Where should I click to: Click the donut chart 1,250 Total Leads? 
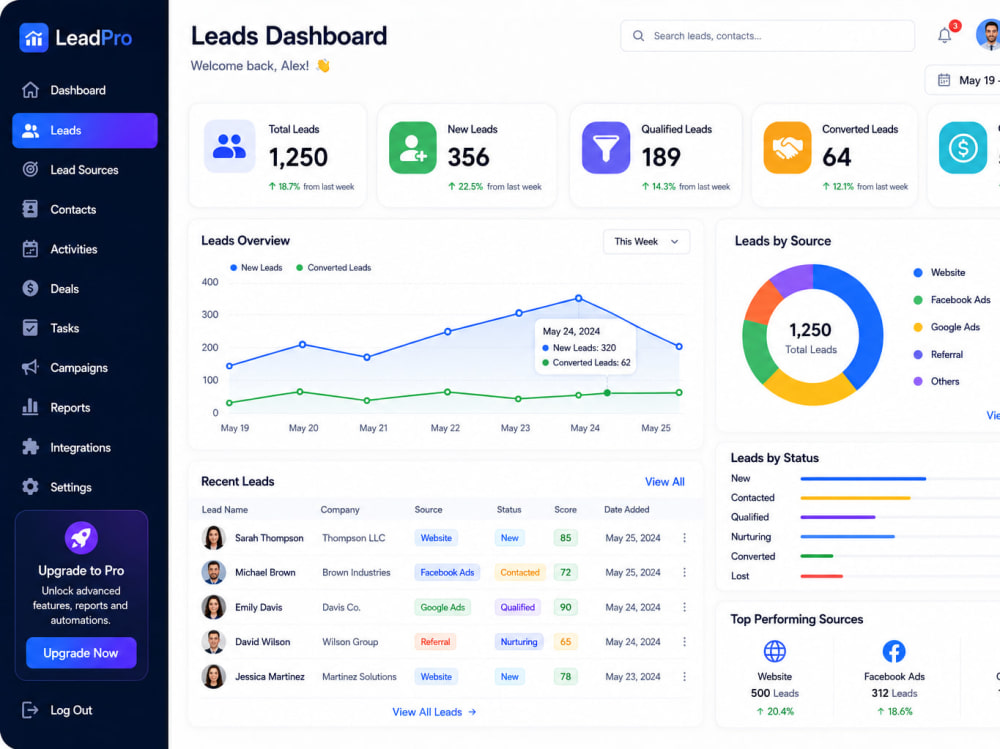(811, 335)
